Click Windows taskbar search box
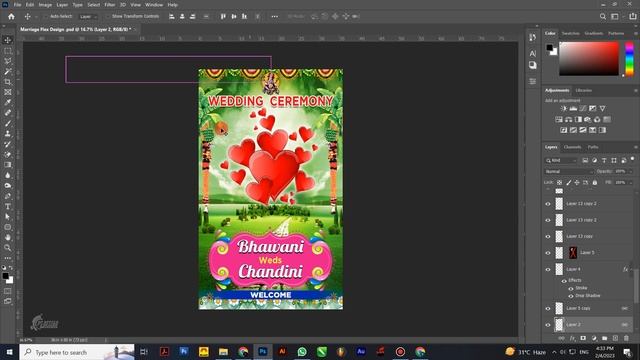The image size is (640, 360). (77, 352)
